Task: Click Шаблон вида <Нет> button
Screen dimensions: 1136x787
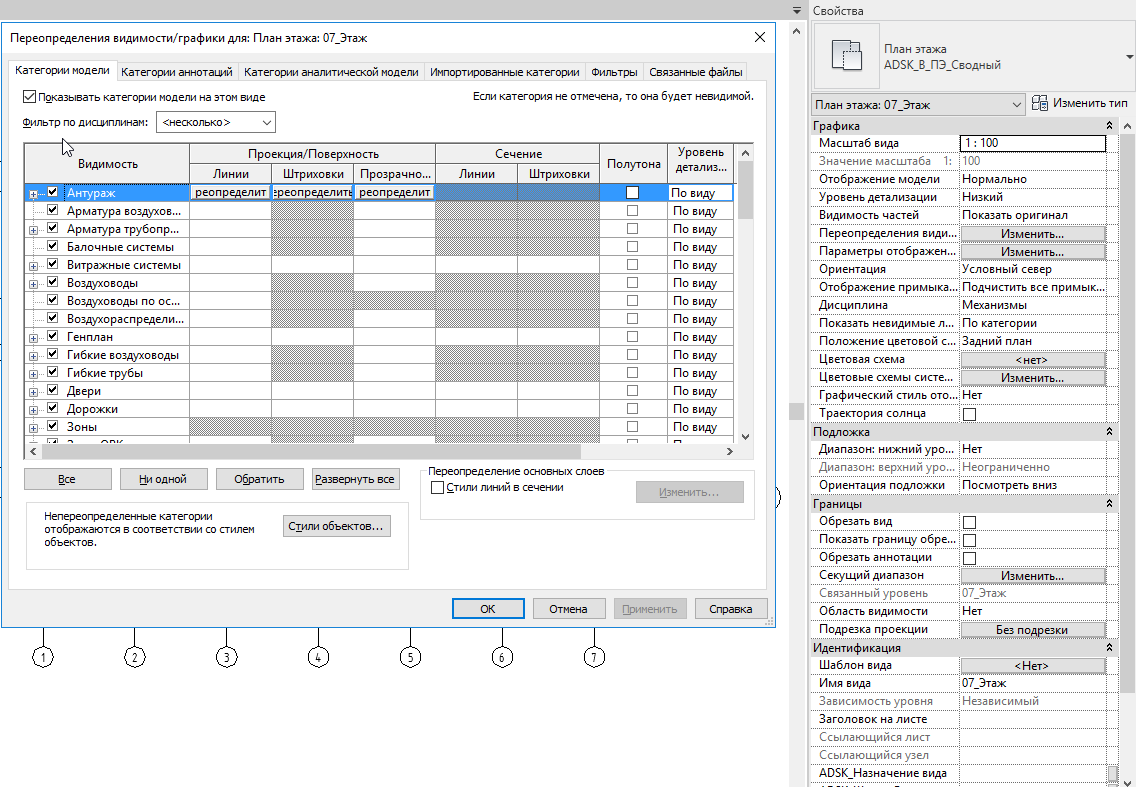Action: pos(1032,665)
